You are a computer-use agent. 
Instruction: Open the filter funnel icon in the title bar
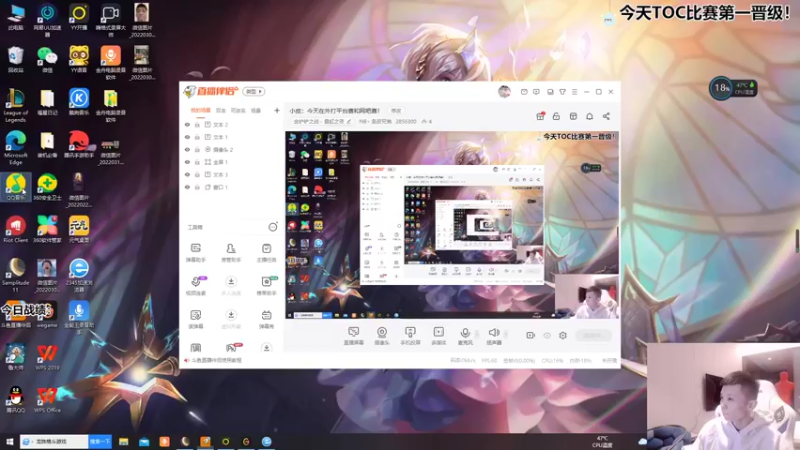pyautogui.click(x=562, y=92)
